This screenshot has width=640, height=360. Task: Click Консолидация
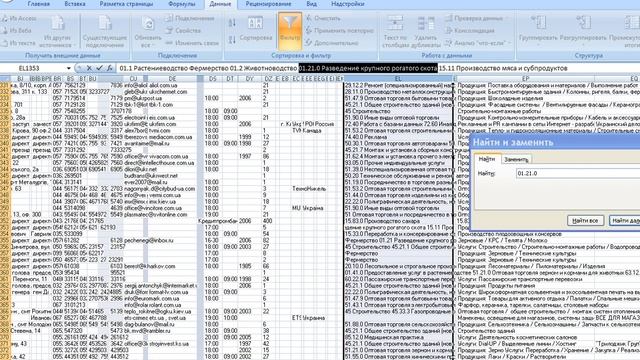470,31
